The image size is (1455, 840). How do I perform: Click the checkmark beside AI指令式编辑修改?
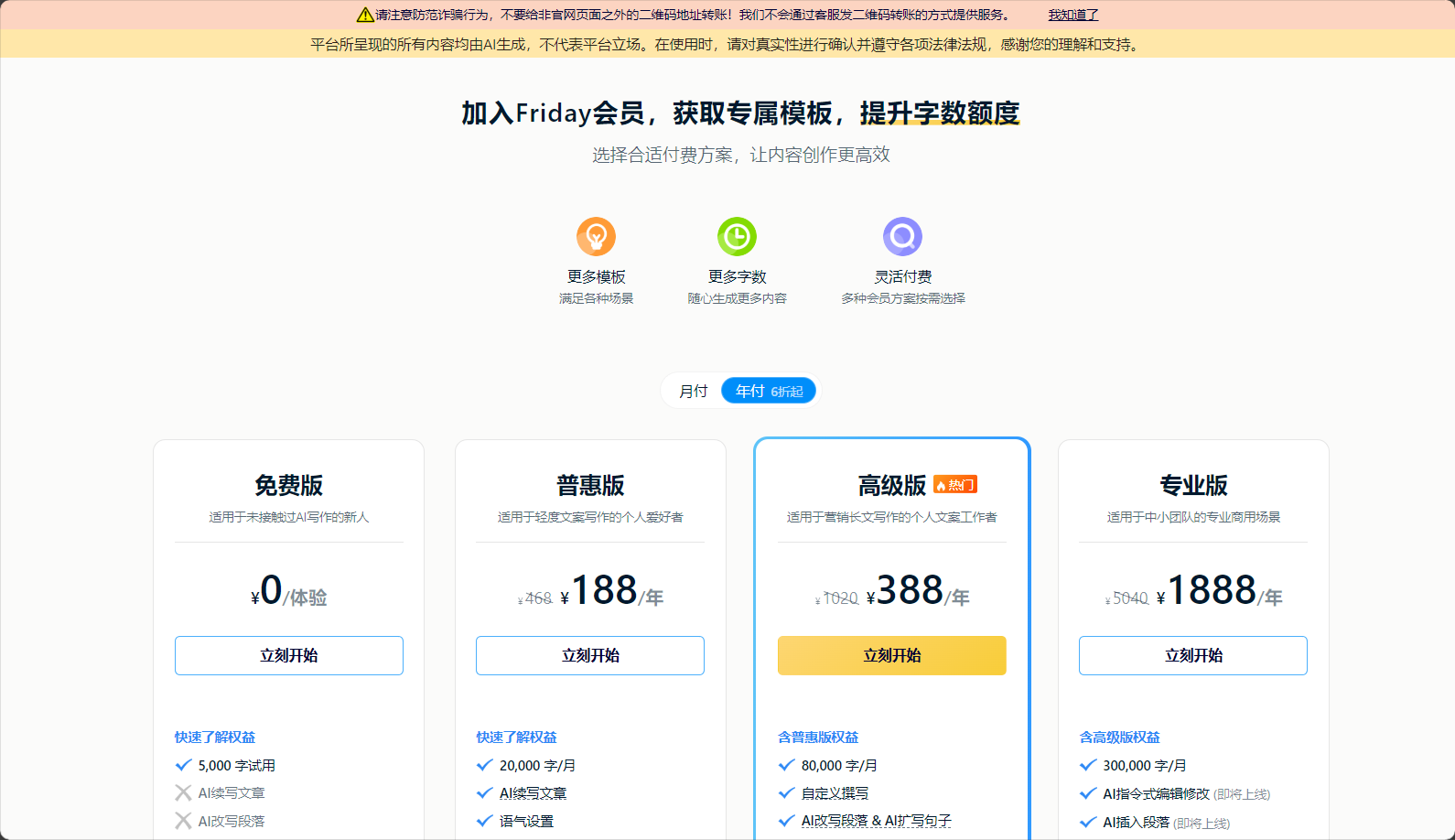pos(1087,793)
